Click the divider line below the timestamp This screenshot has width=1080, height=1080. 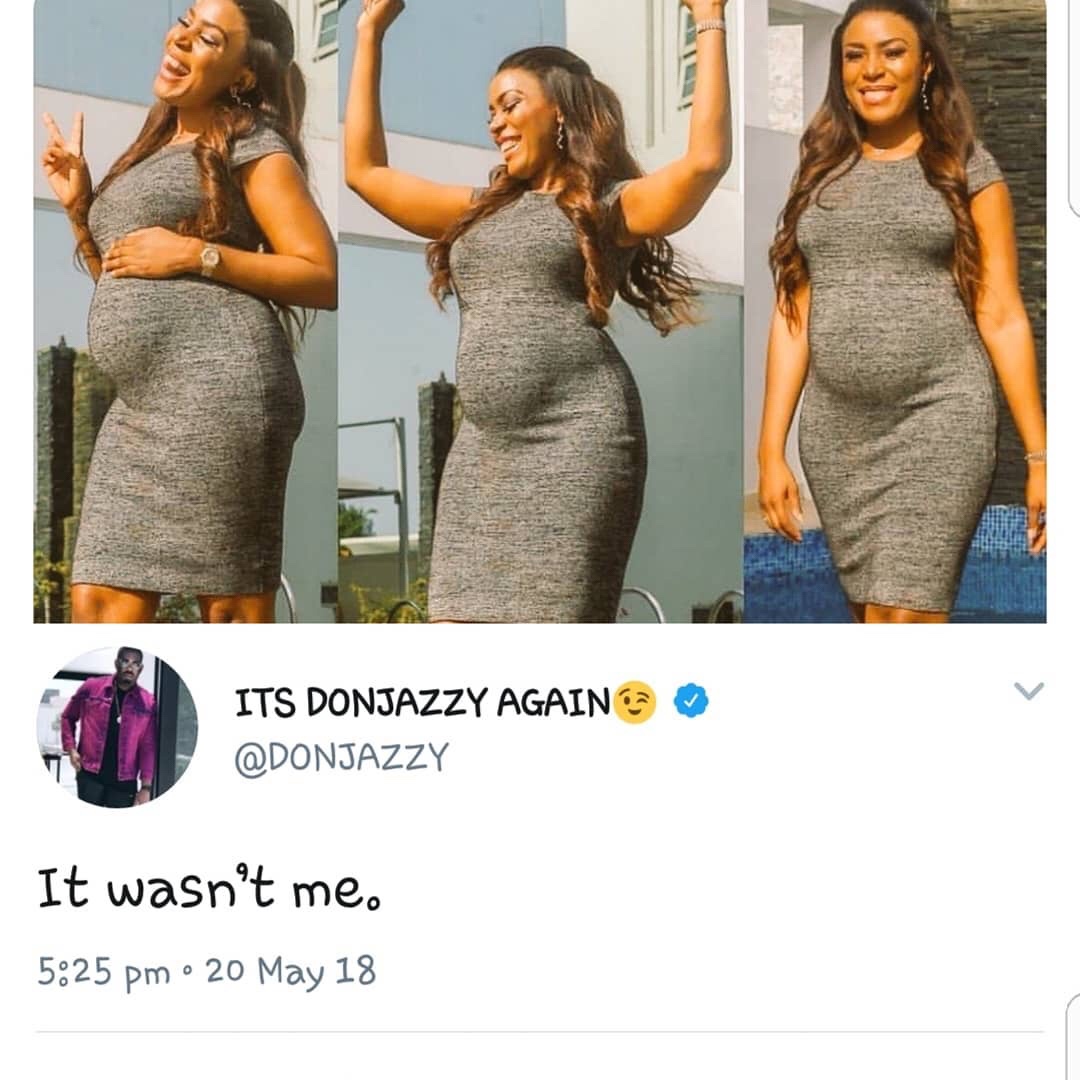coord(540,1032)
